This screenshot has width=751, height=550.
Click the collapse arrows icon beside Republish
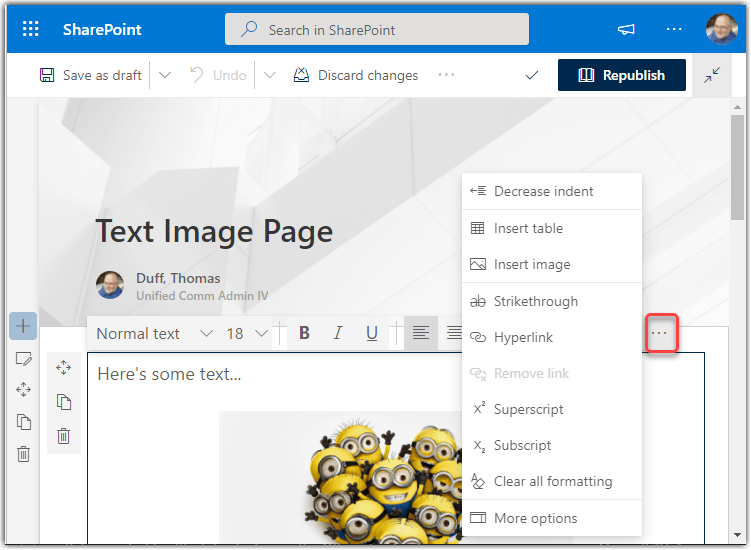(711, 76)
